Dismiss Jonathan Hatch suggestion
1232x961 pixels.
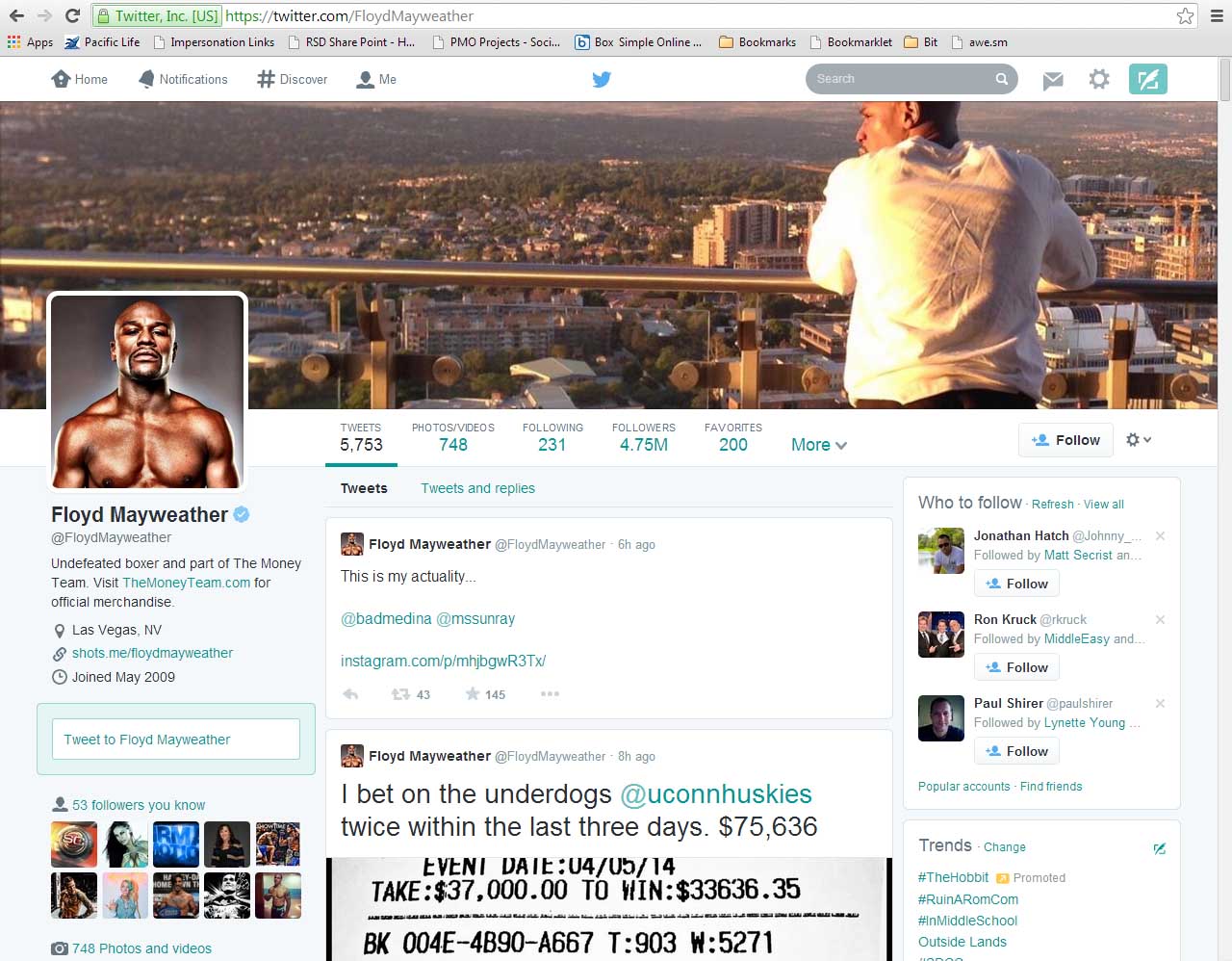tap(1160, 535)
